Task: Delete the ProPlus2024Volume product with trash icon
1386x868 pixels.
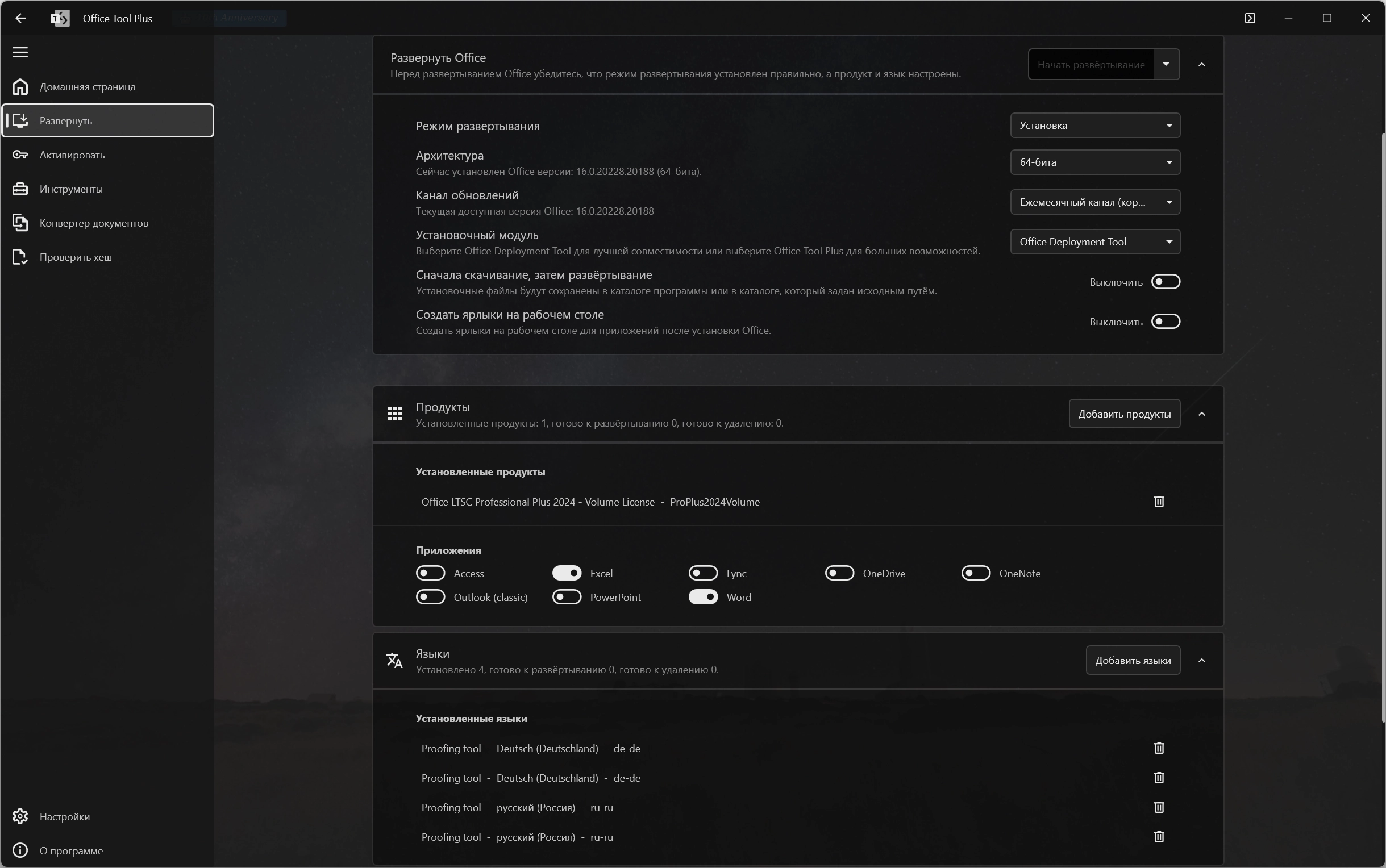Action: click(1159, 502)
